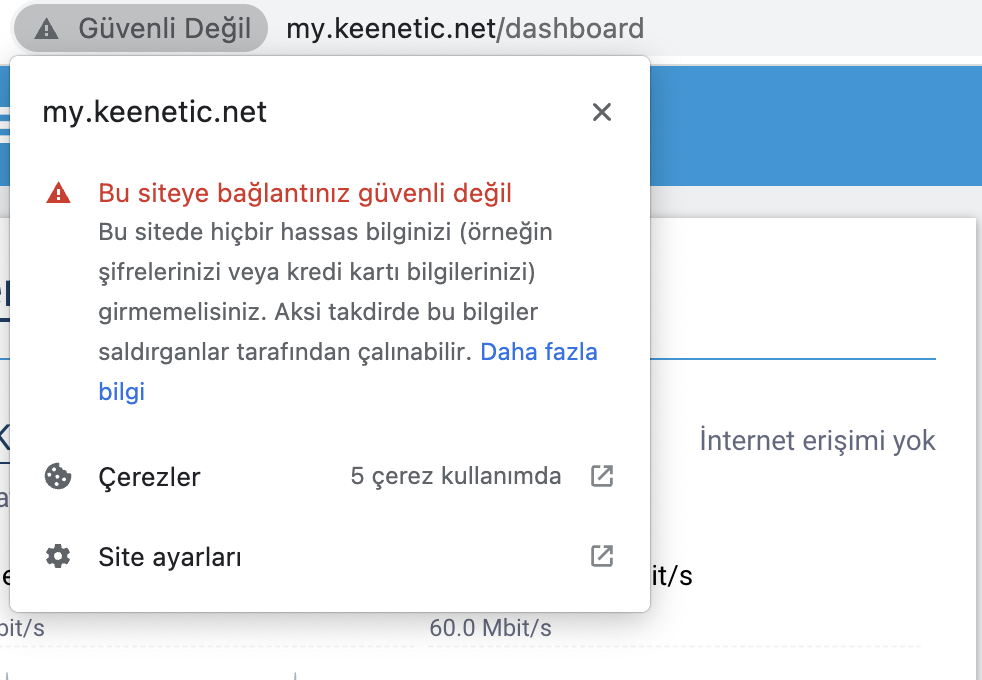Open the Çerezler menu entry
The width and height of the screenshot is (982, 680).
coord(330,477)
